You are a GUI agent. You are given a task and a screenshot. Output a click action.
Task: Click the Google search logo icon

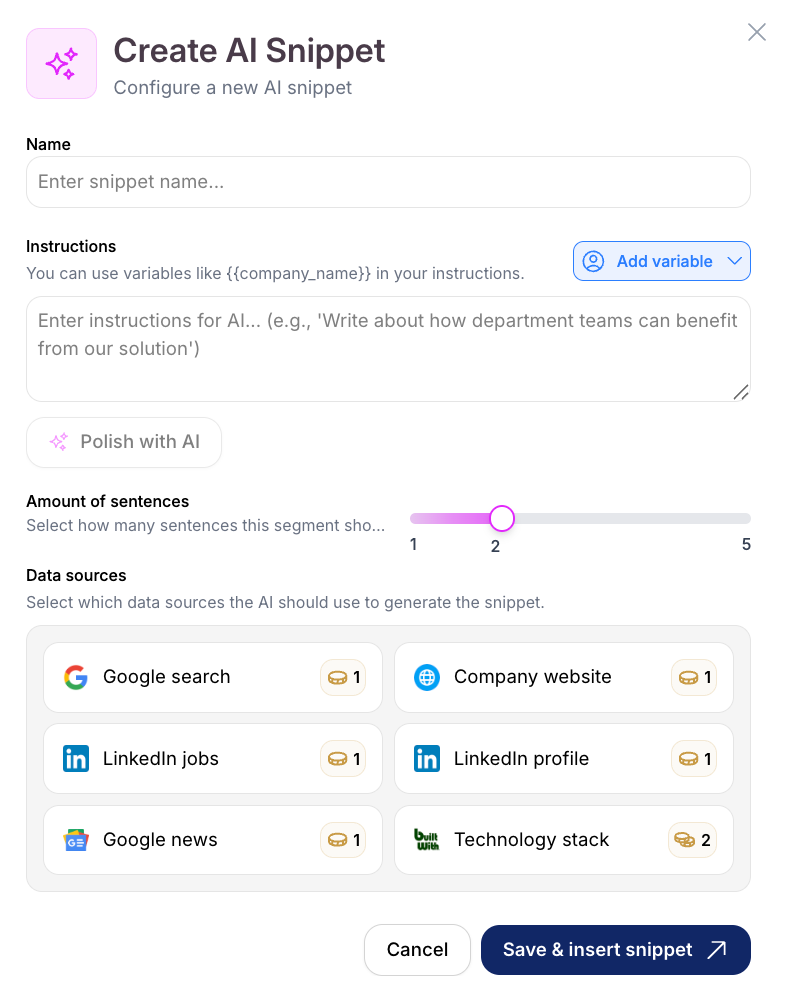(76, 677)
